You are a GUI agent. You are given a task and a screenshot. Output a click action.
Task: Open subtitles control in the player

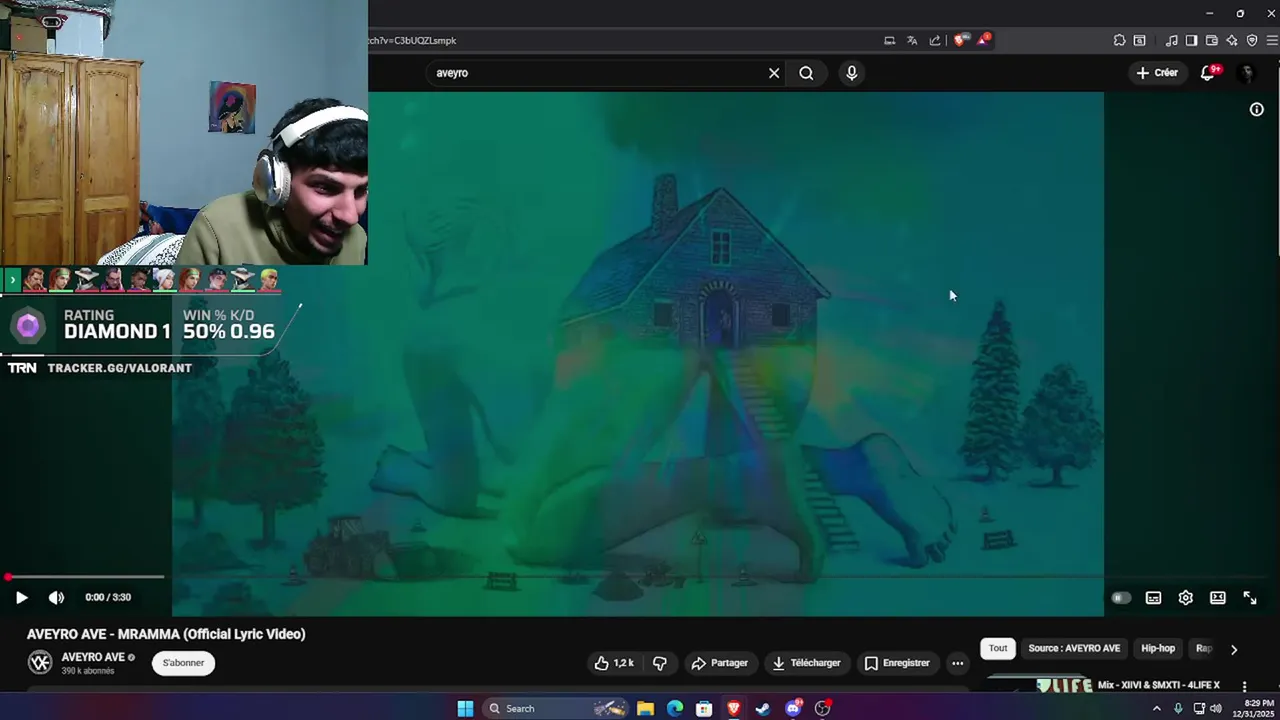pos(1153,598)
